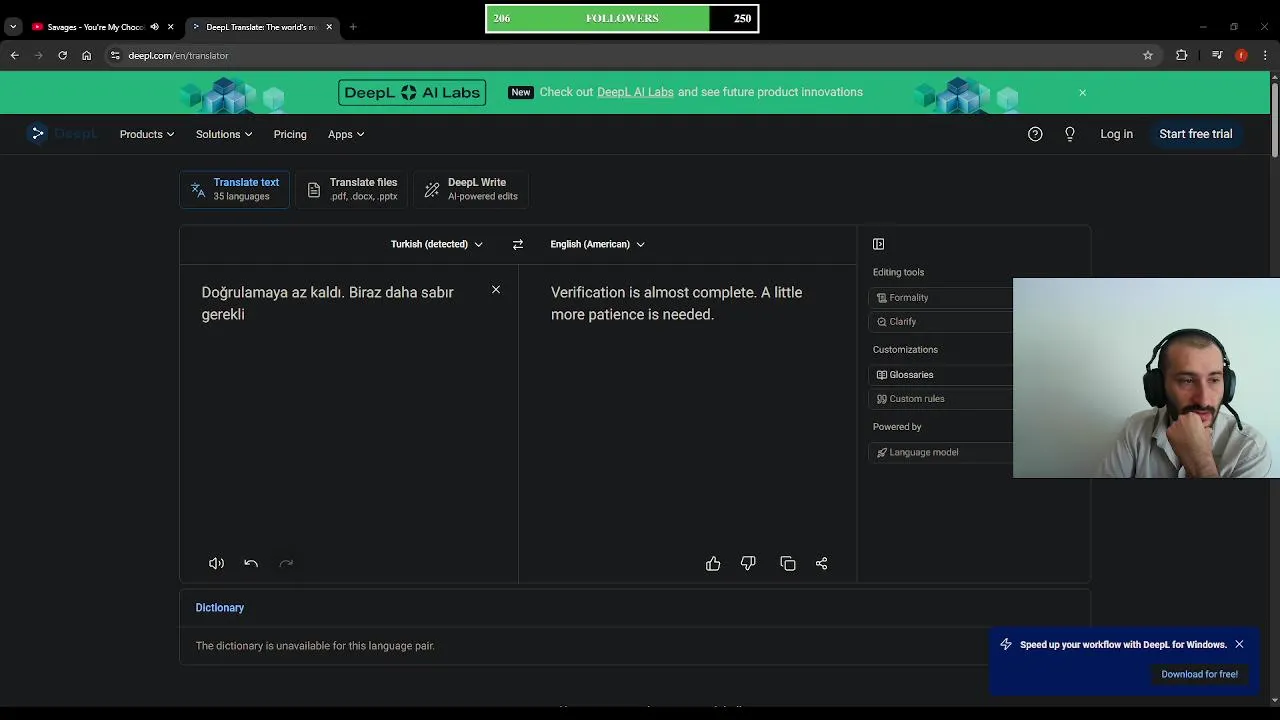Open Chrome three-dot menu

coord(1266,55)
